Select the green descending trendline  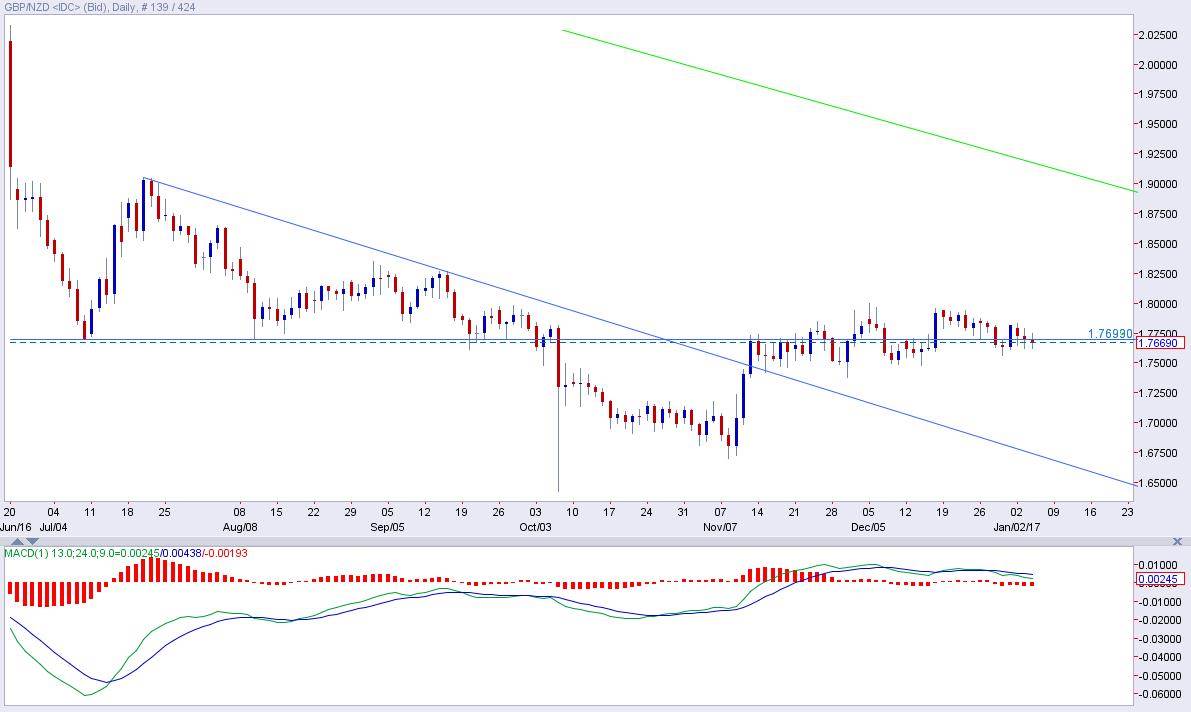point(849,111)
